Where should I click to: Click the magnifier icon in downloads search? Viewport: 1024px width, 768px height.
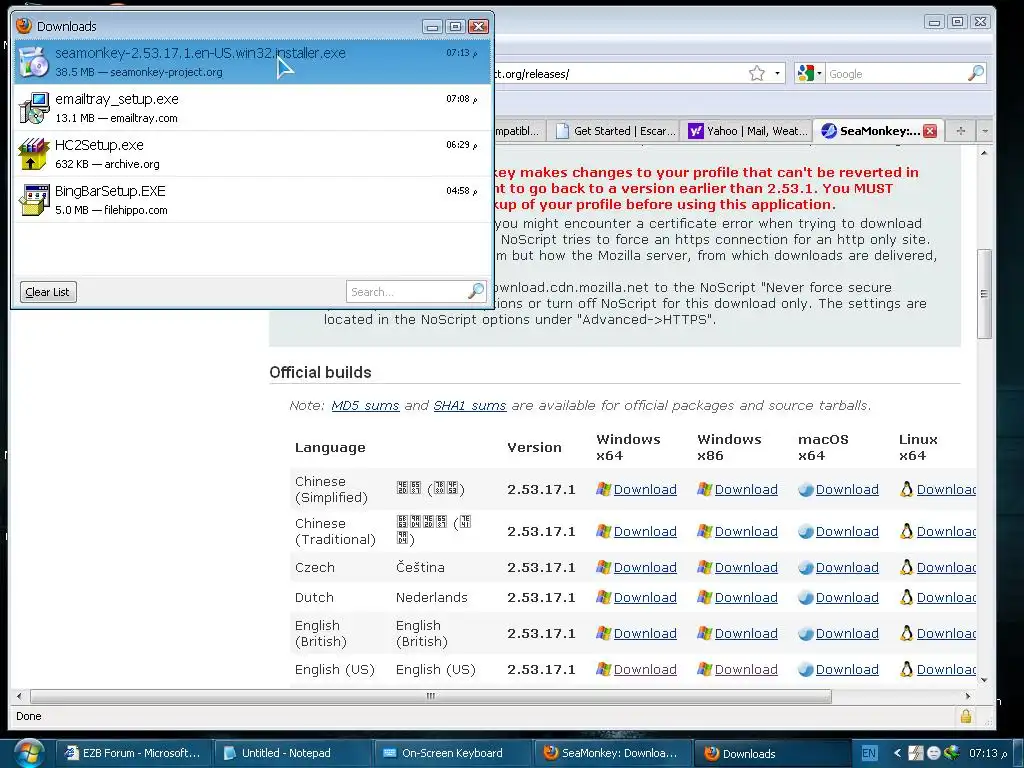click(476, 291)
